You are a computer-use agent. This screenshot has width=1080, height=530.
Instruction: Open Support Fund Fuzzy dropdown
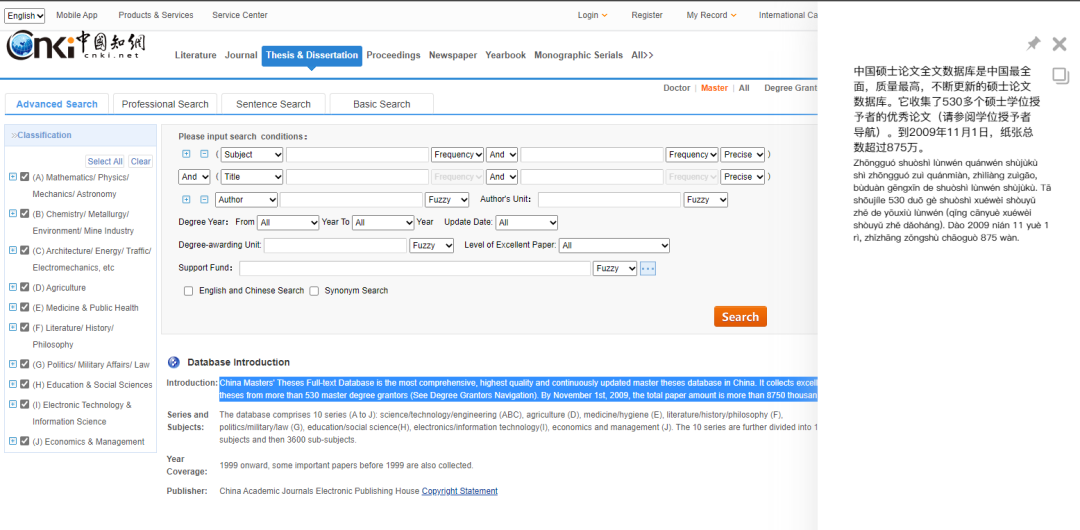(x=615, y=269)
